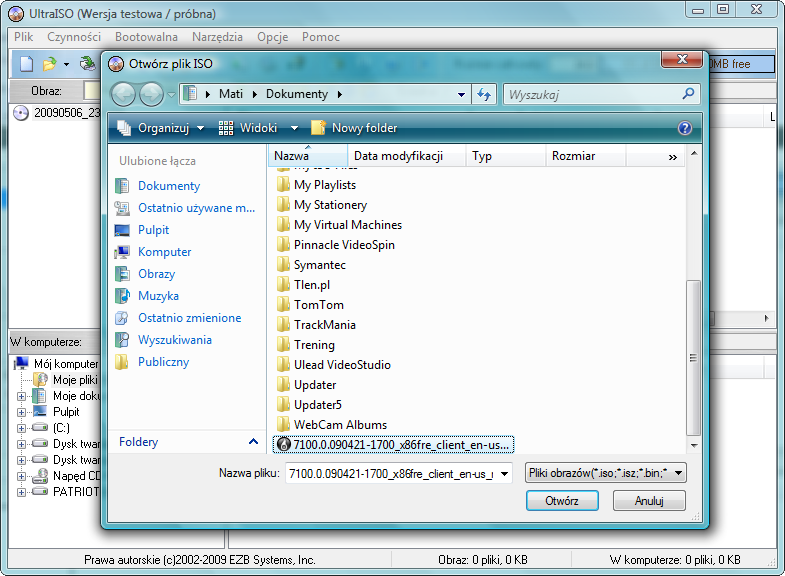The height and width of the screenshot is (576, 785).
Task: Open the file type filter dropdown
Action: click(x=605, y=473)
